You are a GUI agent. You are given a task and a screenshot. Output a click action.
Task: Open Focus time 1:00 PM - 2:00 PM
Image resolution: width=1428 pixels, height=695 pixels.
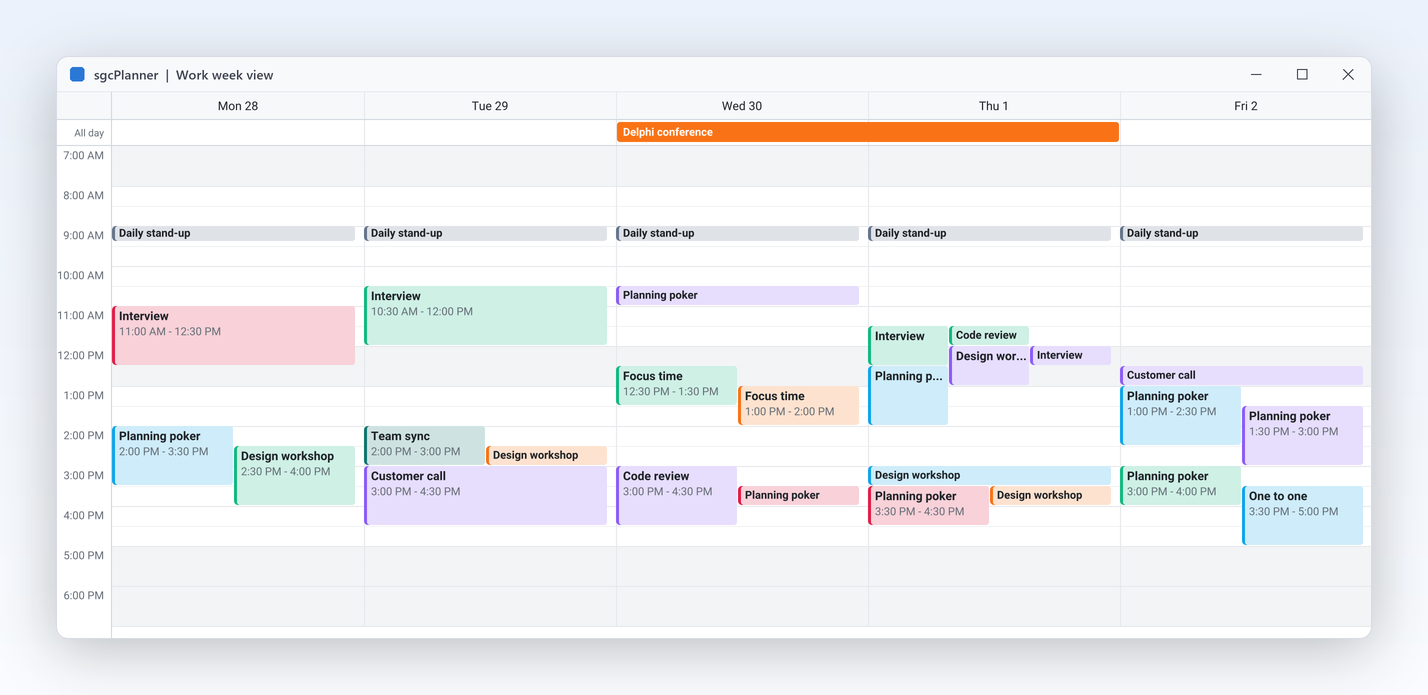(x=799, y=405)
